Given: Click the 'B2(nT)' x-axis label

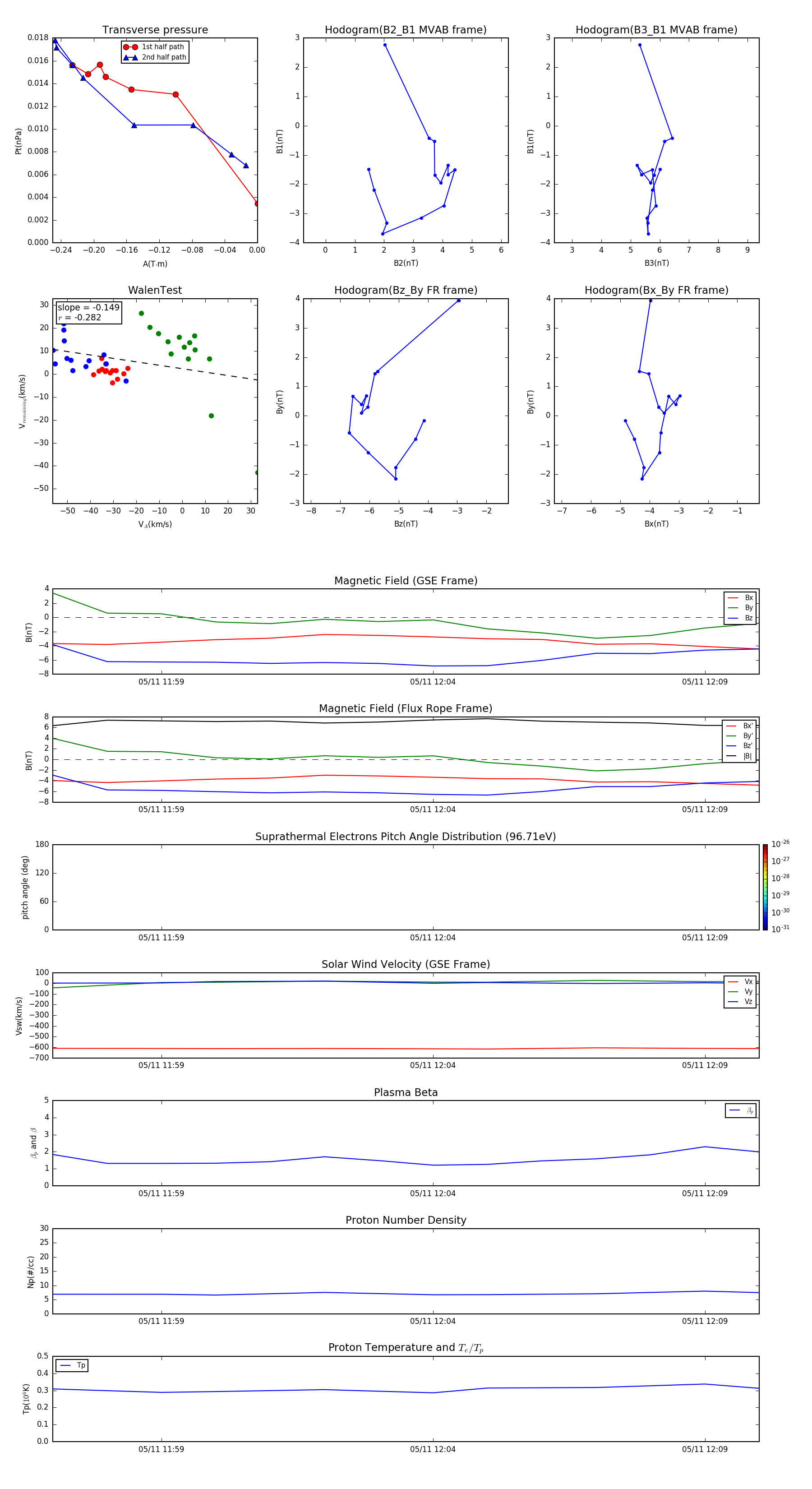Looking at the screenshot, I should coord(406,263).
